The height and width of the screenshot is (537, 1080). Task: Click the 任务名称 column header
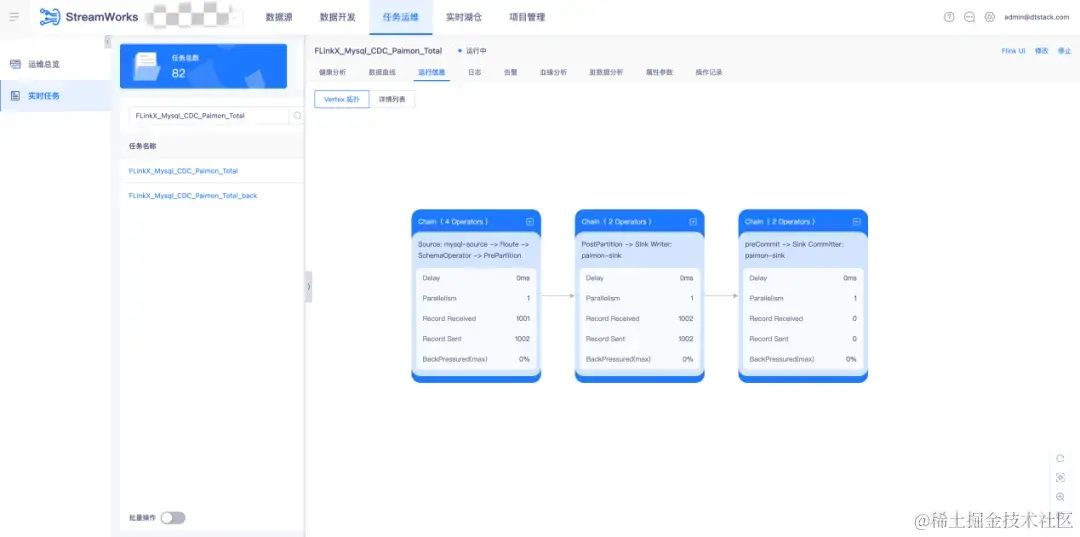[143, 146]
